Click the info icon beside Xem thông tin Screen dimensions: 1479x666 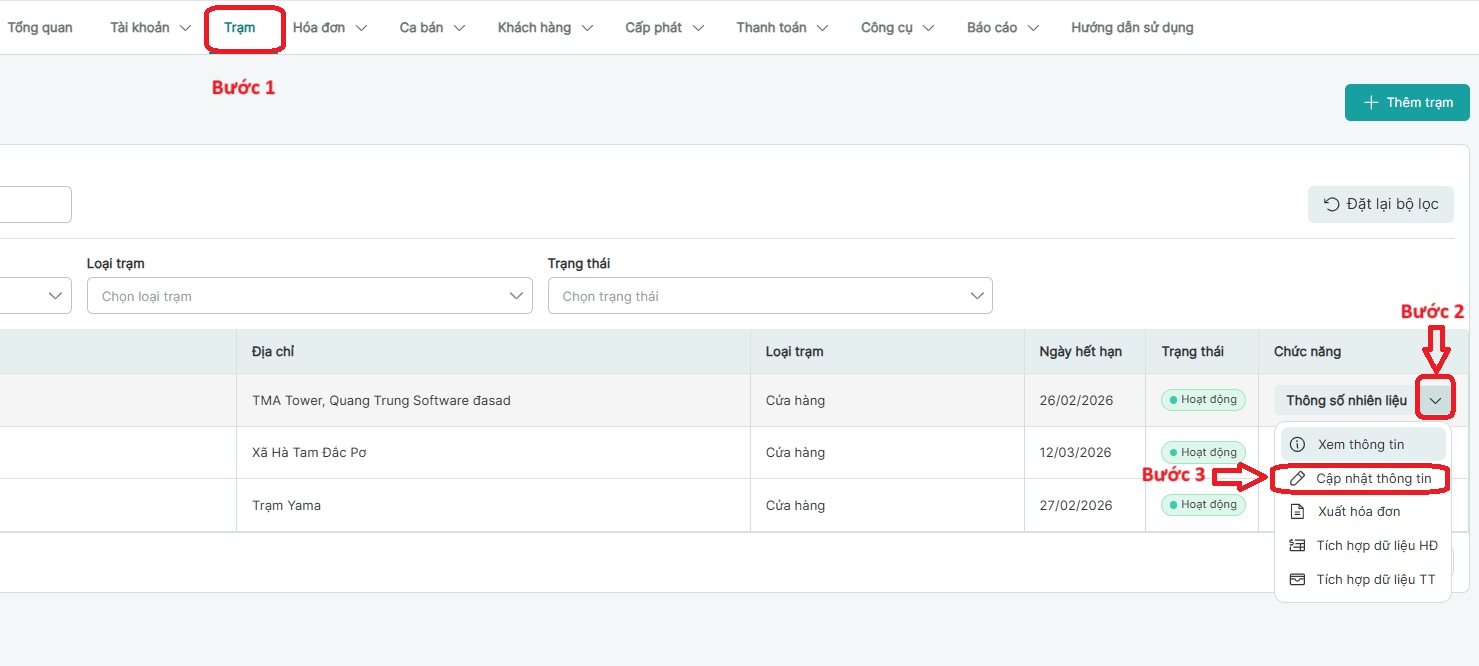[1297, 445]
